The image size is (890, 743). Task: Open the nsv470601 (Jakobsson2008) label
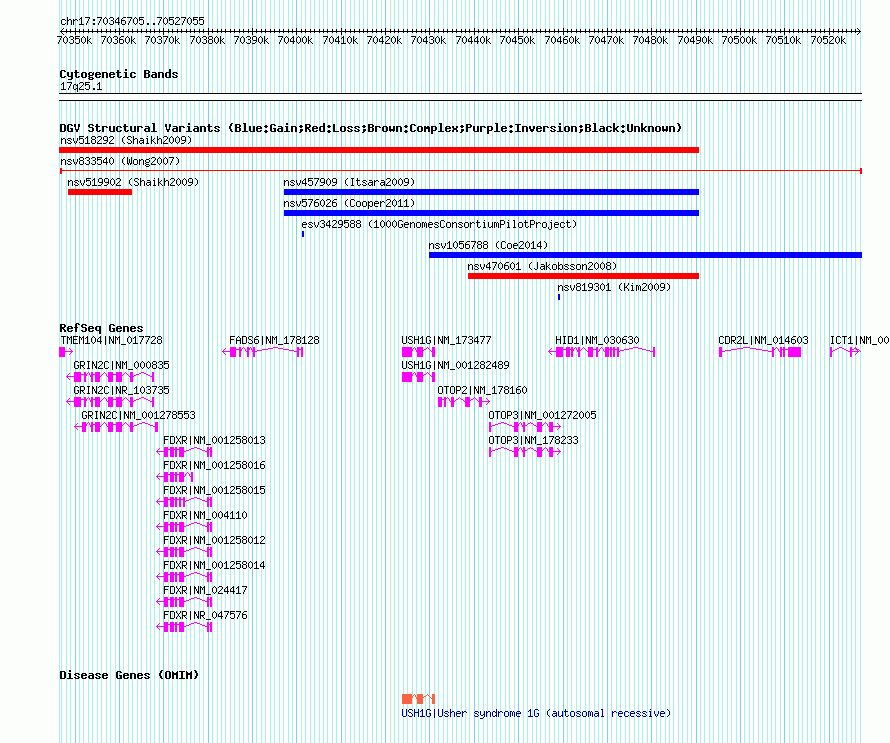point(542,266)
